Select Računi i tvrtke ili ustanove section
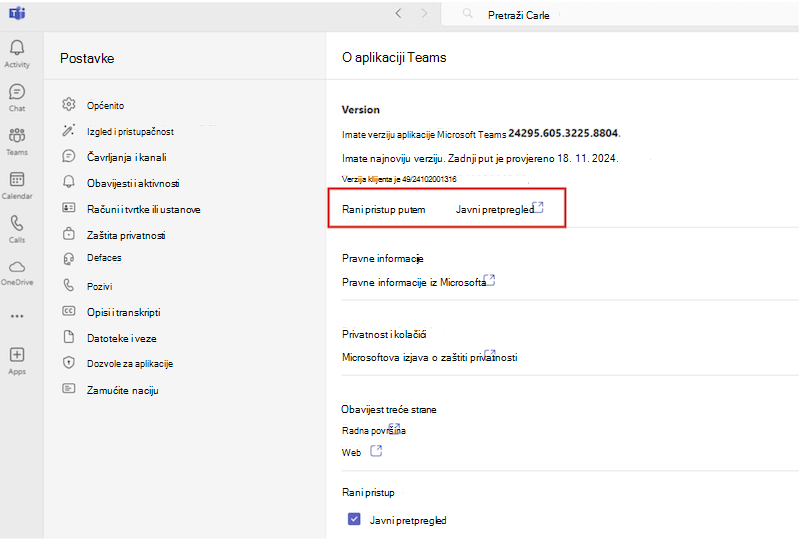The height and width of the screenshot is (543, 800). click(144, 210)
